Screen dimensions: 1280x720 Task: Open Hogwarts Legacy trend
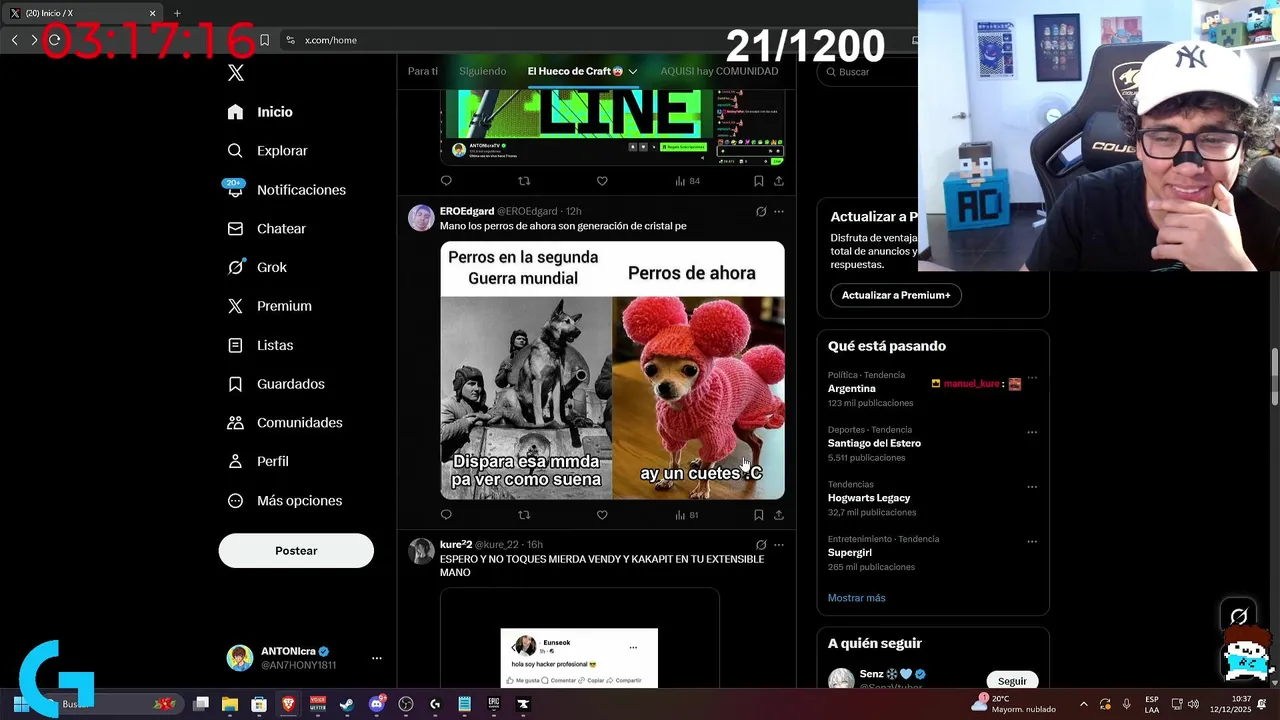[x=869, y=498]
